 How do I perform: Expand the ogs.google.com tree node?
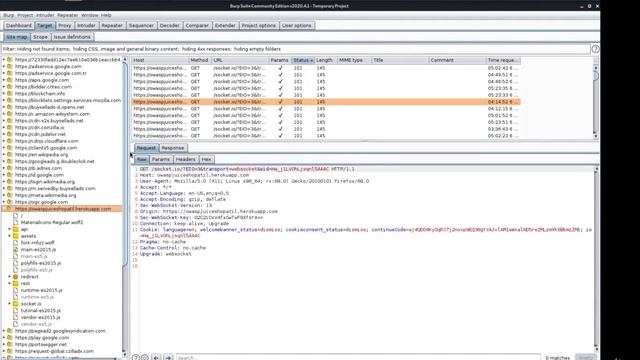4,202
